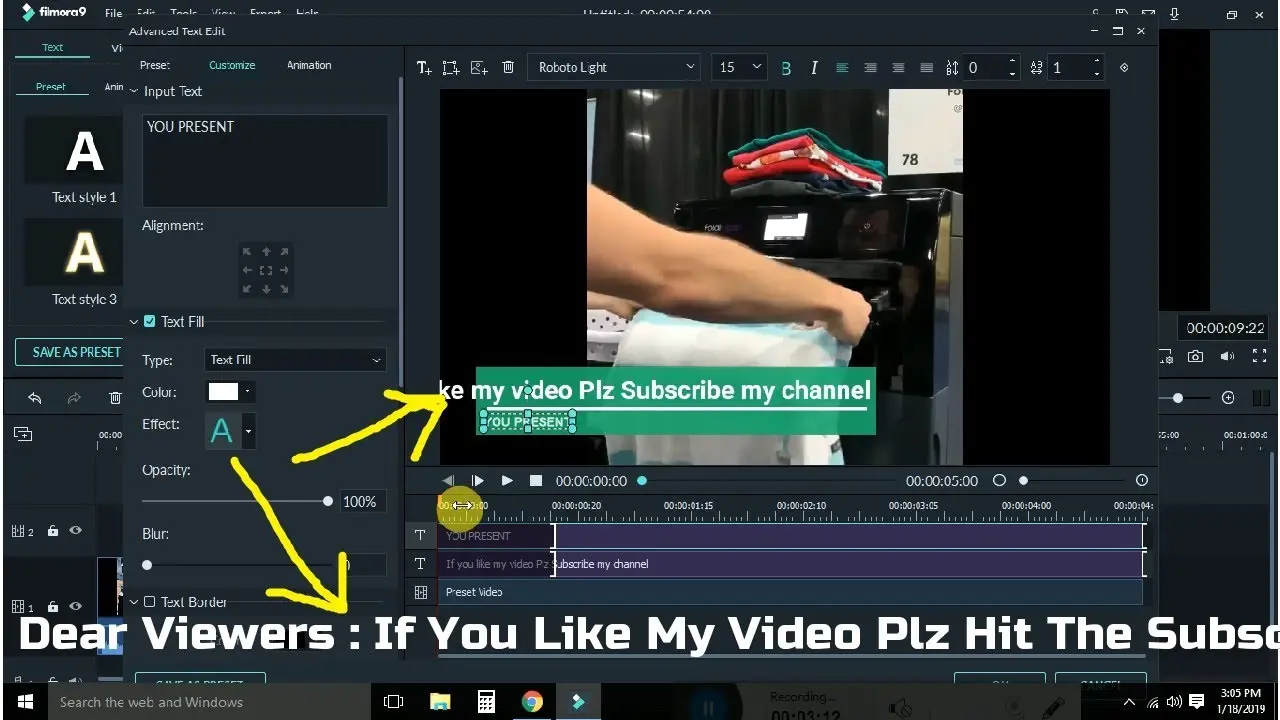1280x720 pixels.
Task: Open the fill color dropdown arrow
Action: tap(247, 392)
